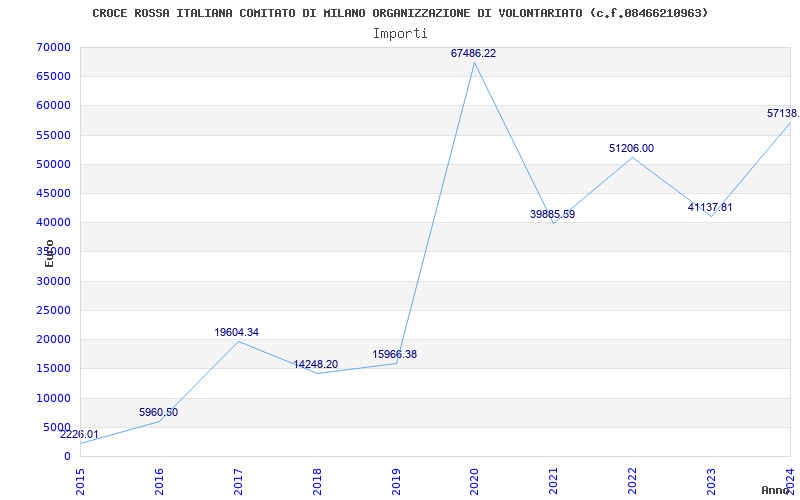
Task: Click the 2024 x-axis label
Action: click(790, 482)
